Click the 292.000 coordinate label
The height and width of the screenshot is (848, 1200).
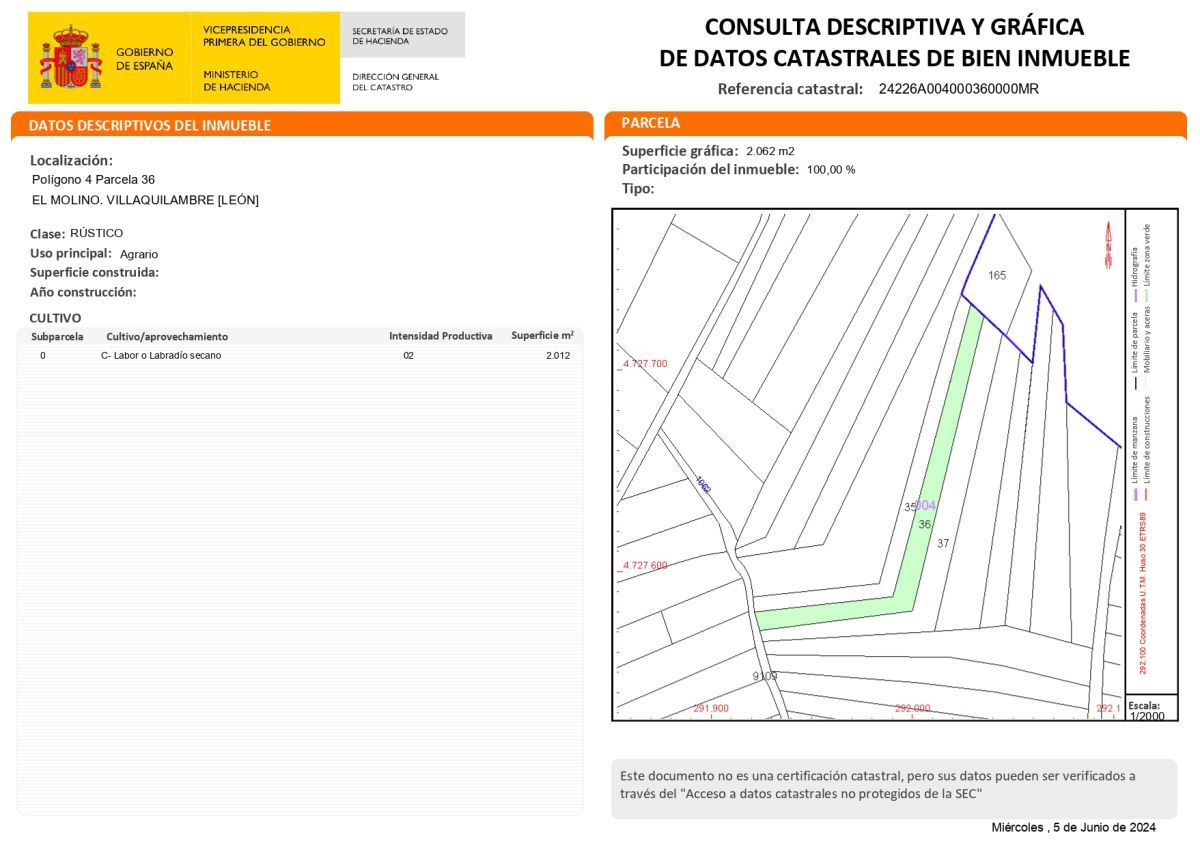912,709
